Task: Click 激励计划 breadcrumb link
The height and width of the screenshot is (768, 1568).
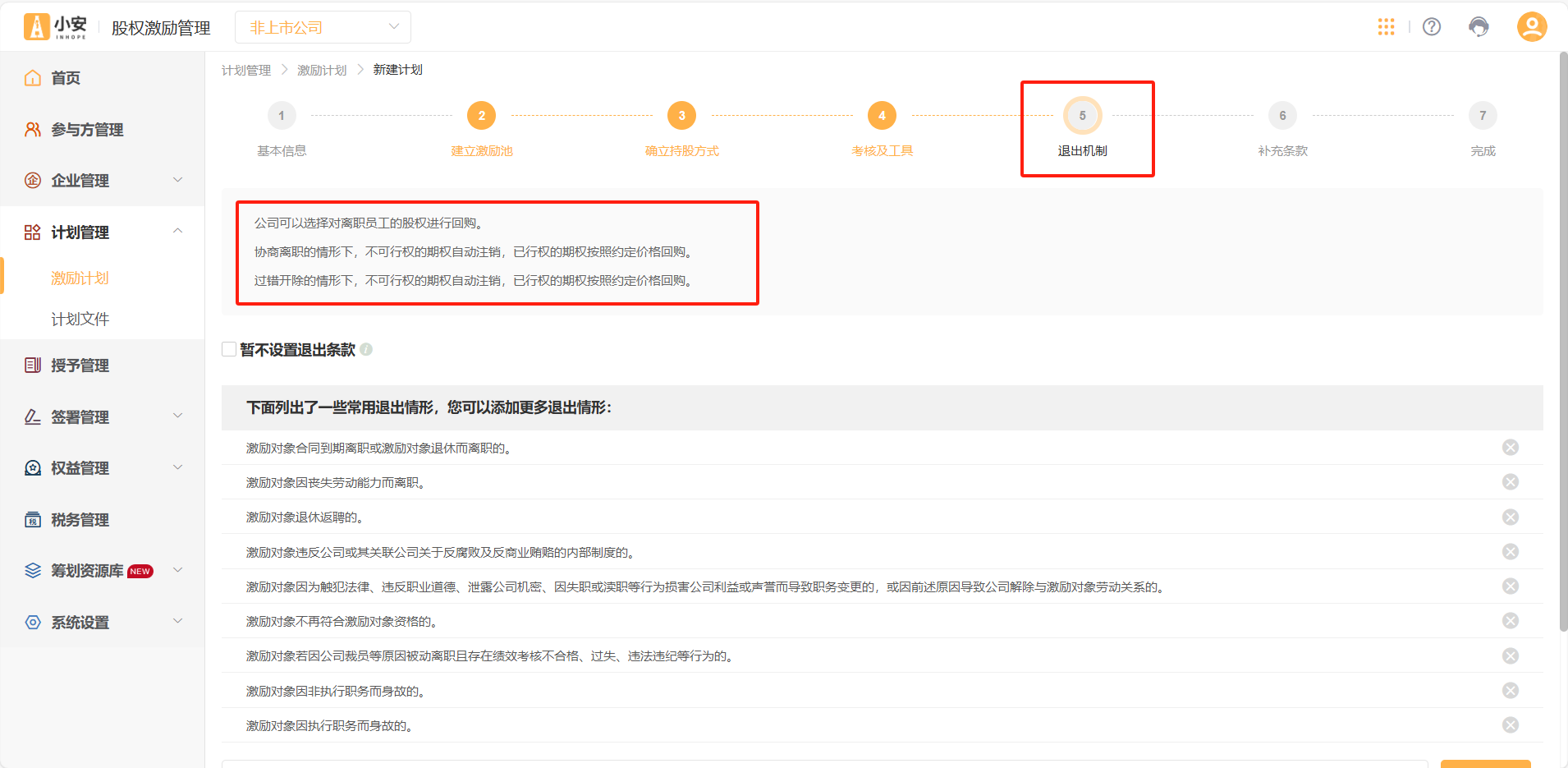Action: (x=322, y=70)
